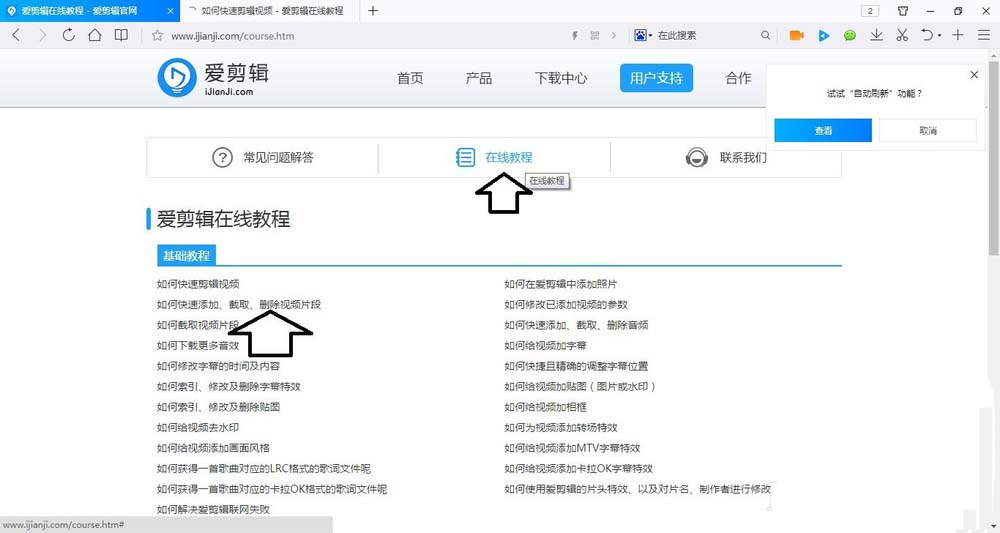Open tutorial 如何解决爱剪辑联网失败

213,509
